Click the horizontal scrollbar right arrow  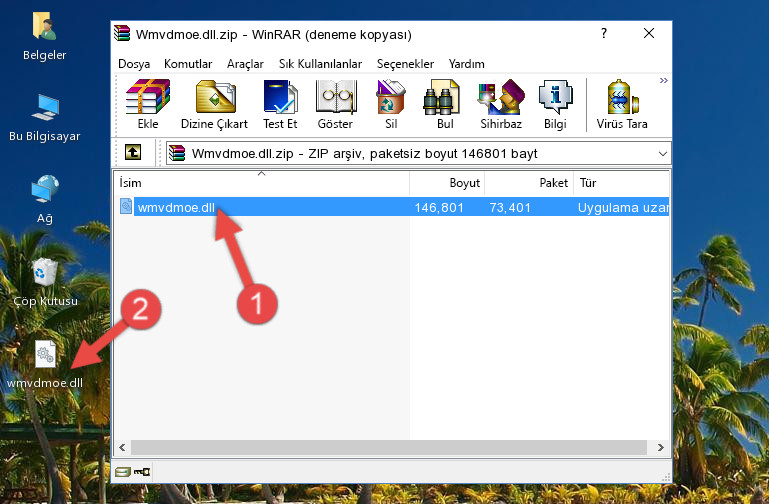pyautogui.click(x=661, y=447)
